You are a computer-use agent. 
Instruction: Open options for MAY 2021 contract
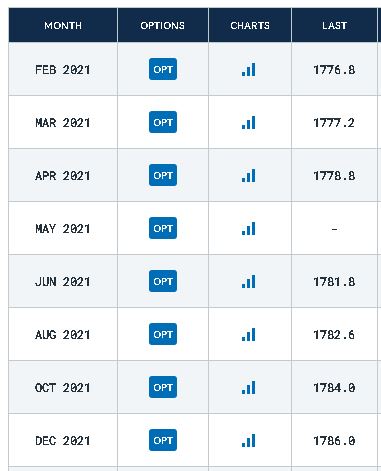coord(163,228)
